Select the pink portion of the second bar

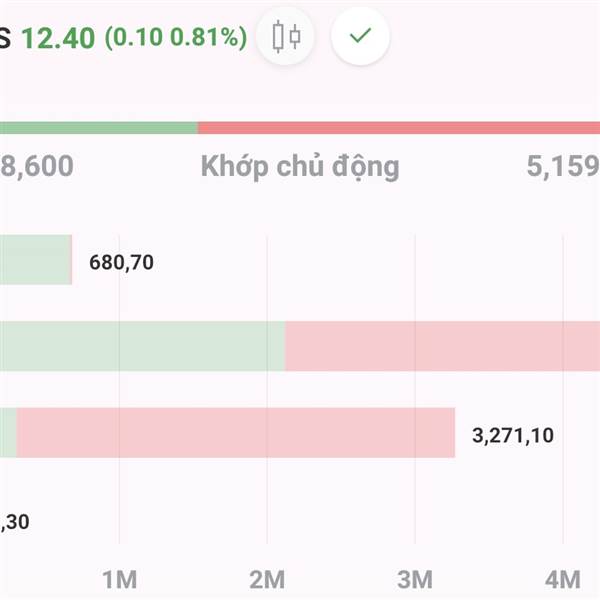442,346
